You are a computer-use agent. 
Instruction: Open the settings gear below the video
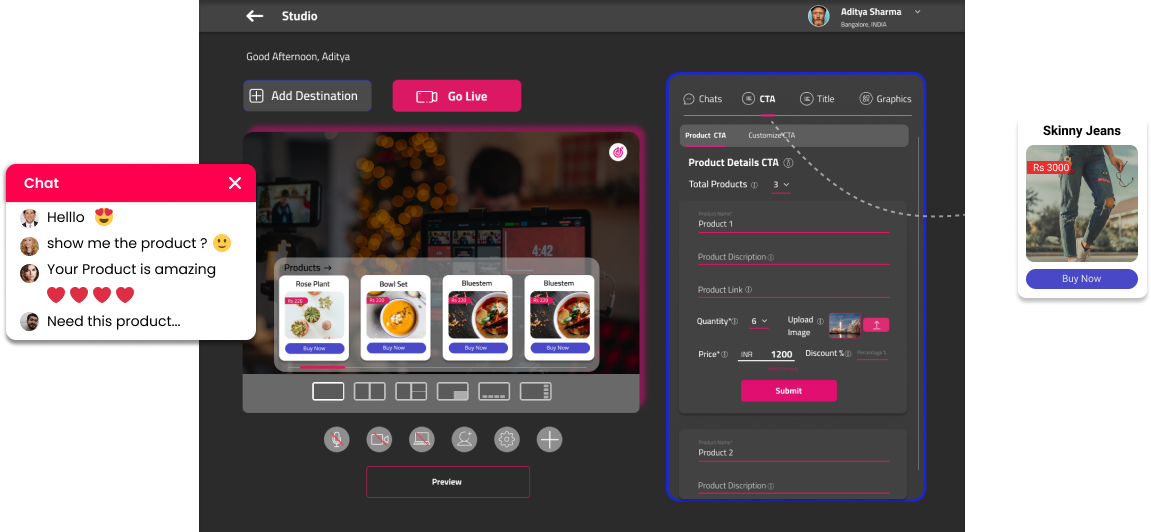tap(507, 439)
